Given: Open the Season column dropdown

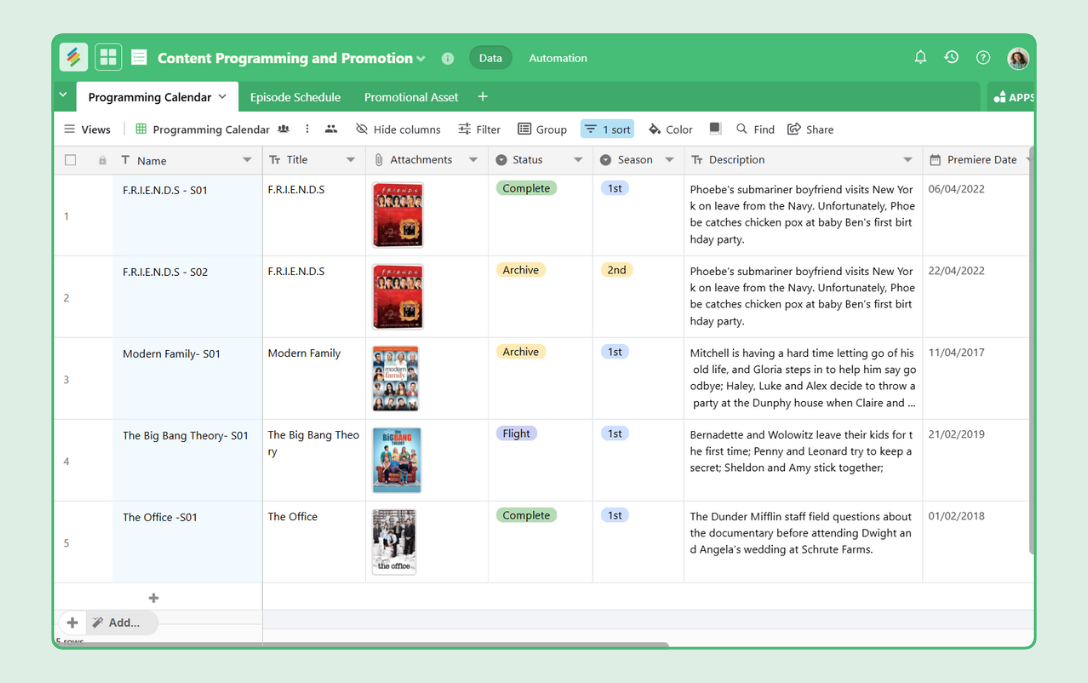Looking at the screenshot, I should pos(670,160).
